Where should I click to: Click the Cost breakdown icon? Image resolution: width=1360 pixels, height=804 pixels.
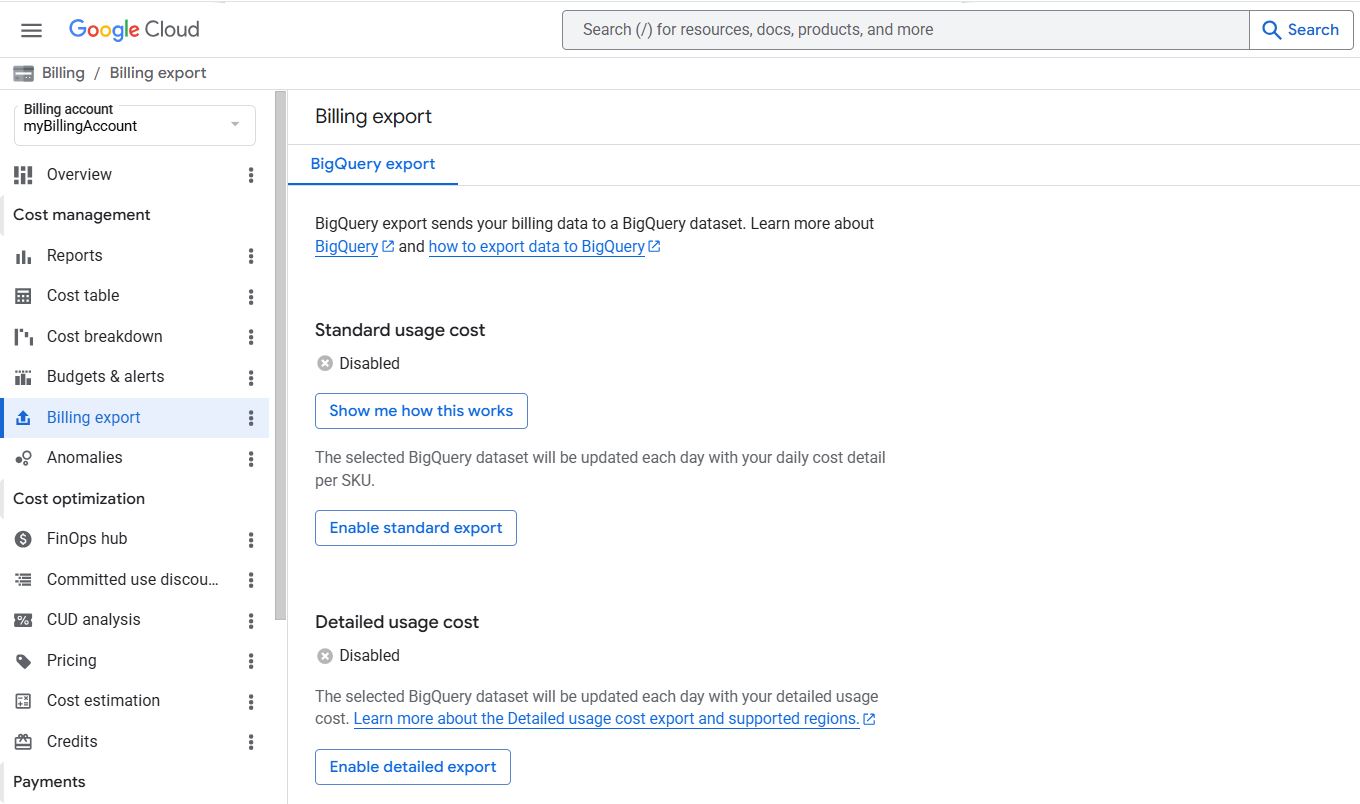(23, 337)
